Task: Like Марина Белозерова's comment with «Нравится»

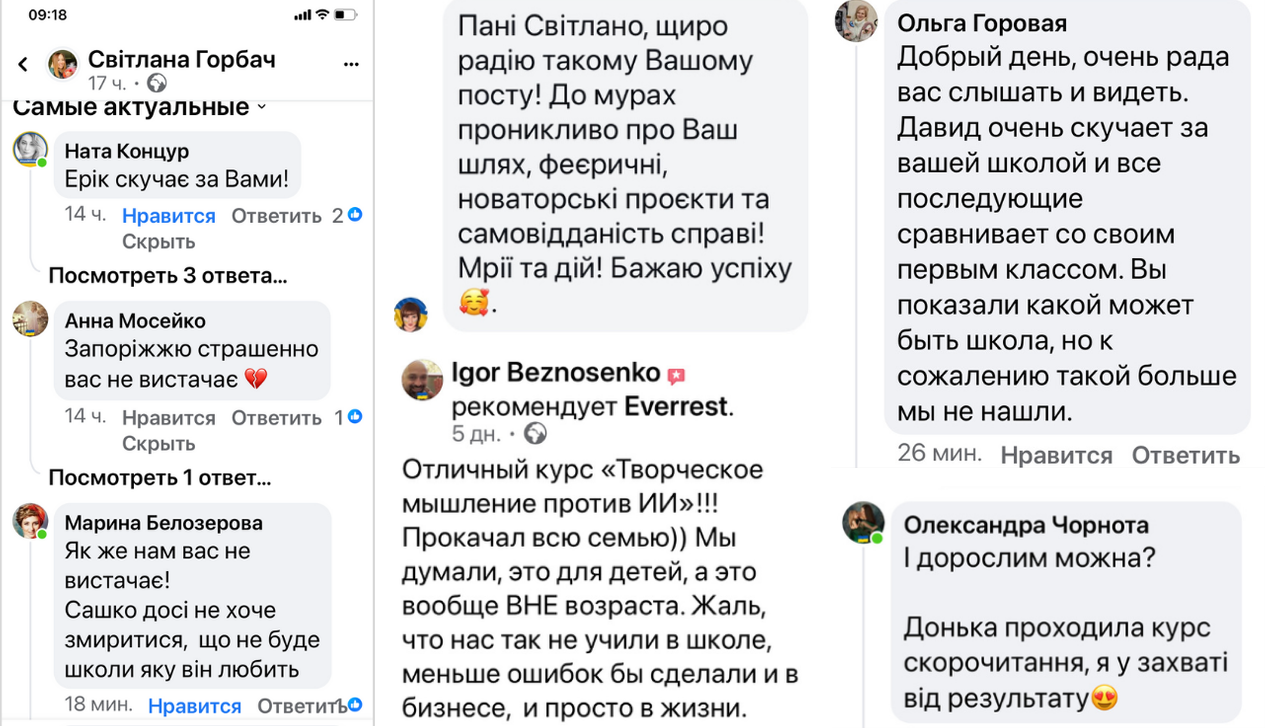Action: pos(194,706)
